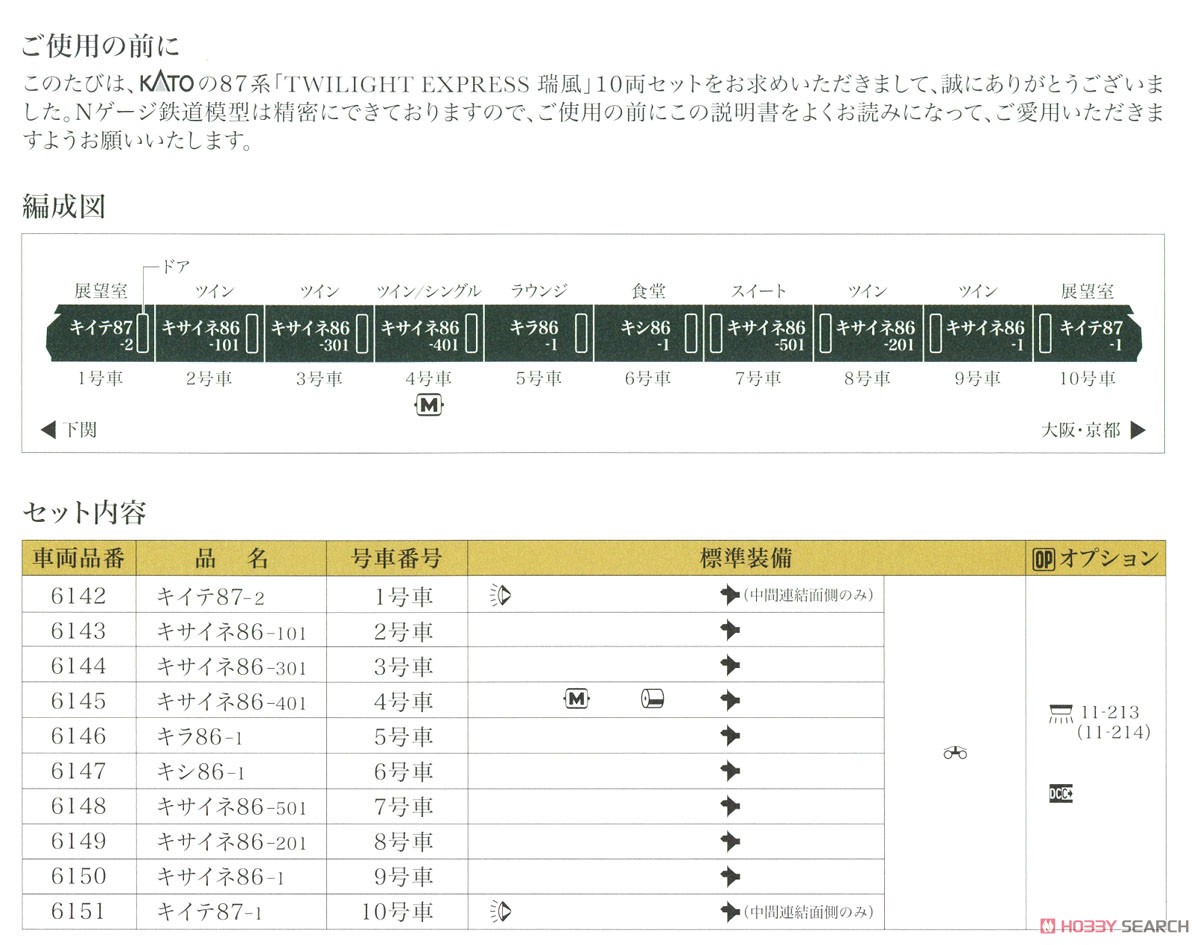Click the '下関' direction label
1200x945 pixels.
coord(81,431)
